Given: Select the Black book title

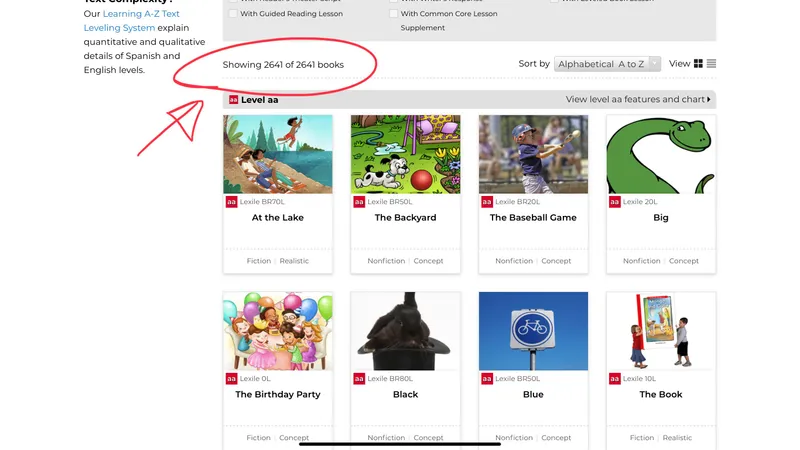Looking at the screenshot, I should pyautogui.click(x=406, y=394).
